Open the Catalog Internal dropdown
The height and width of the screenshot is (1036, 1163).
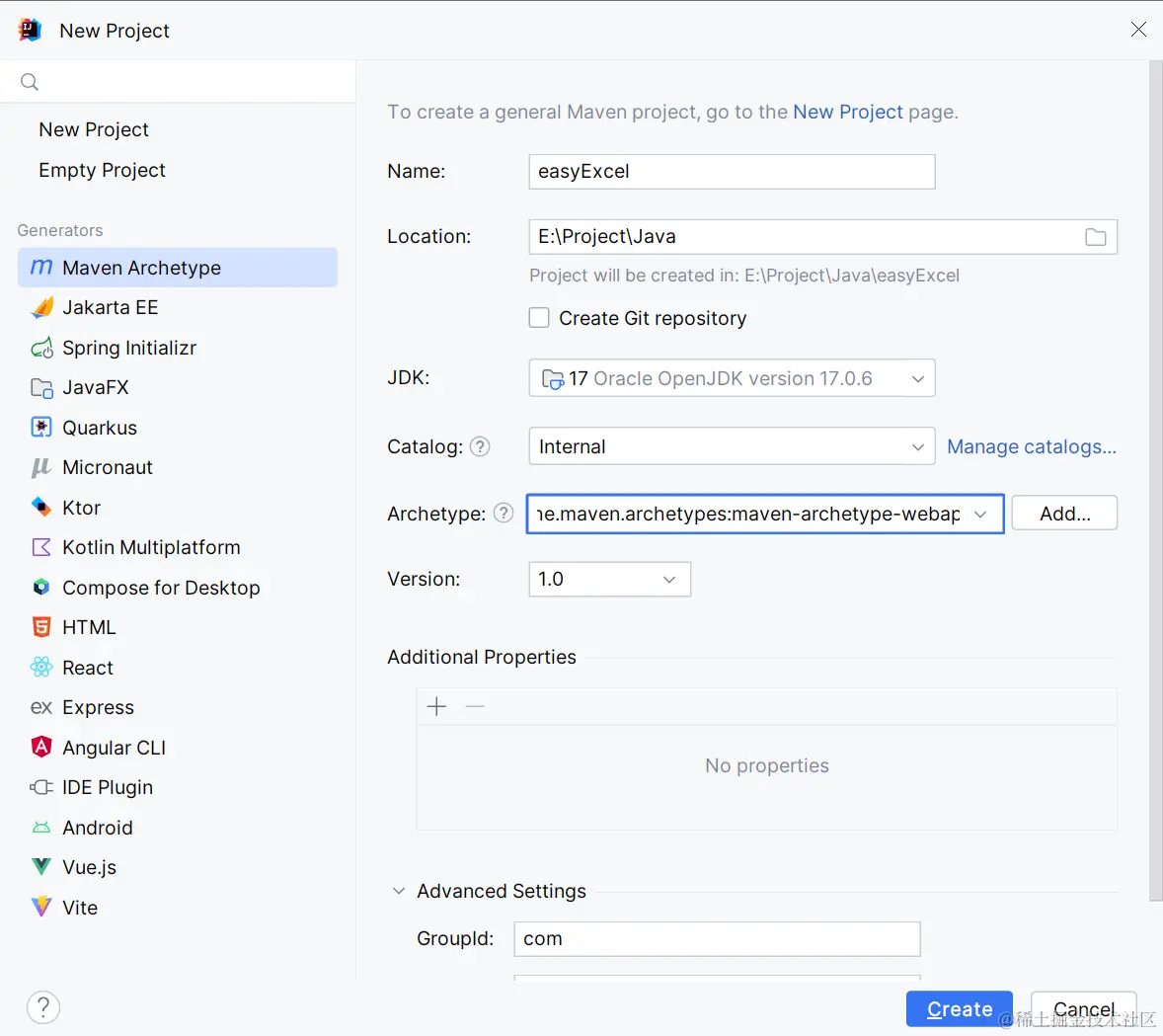(x=732, y=446)
